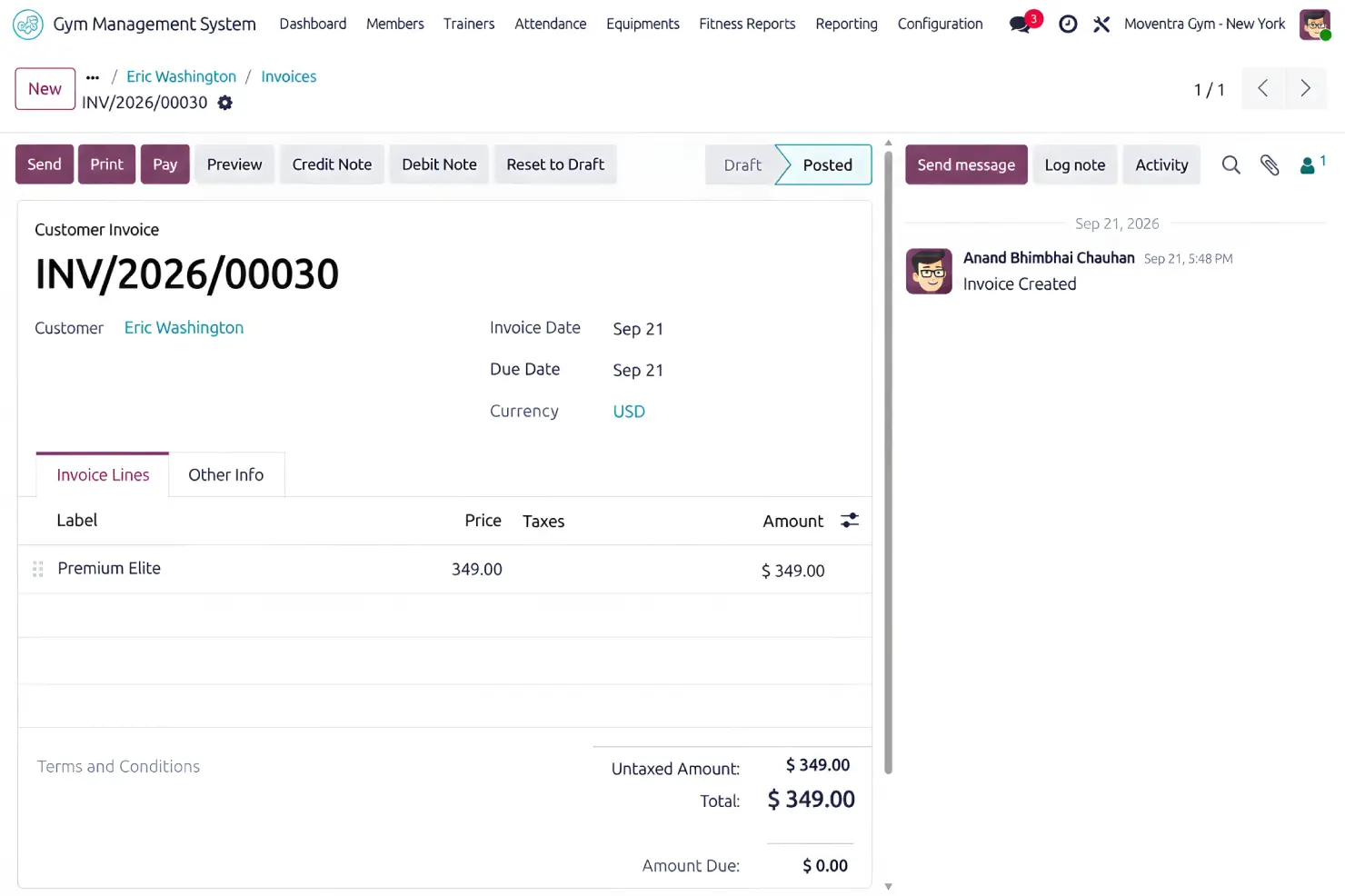The width and height of the screenshot is (1345, 896).
Task: Click the Gym Management System logo icon
Action: click(28, 25)
